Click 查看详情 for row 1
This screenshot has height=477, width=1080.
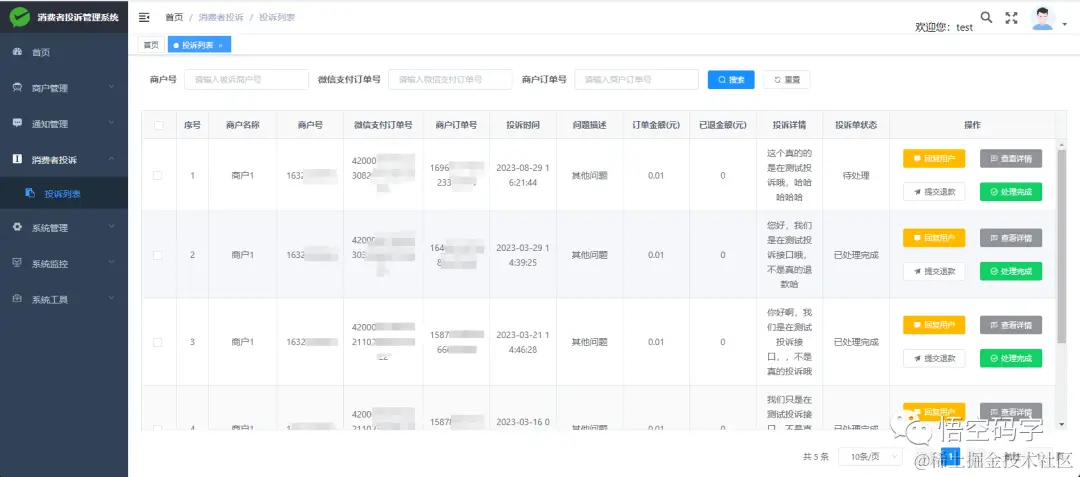tap(1010, 159)
